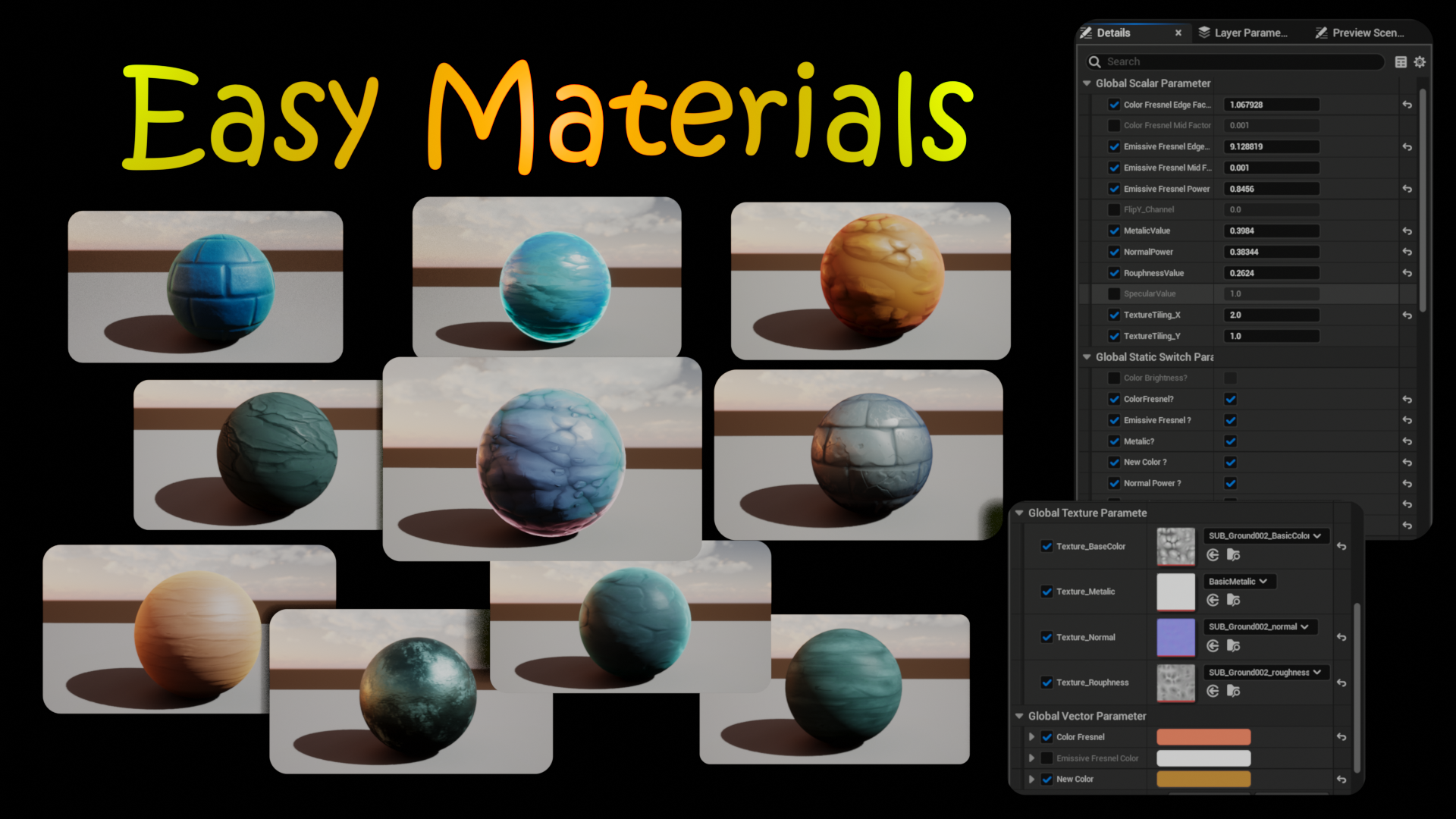
Task: Open SUB_Ground002_normal texture dropdown
Action: click(1260, 627)
